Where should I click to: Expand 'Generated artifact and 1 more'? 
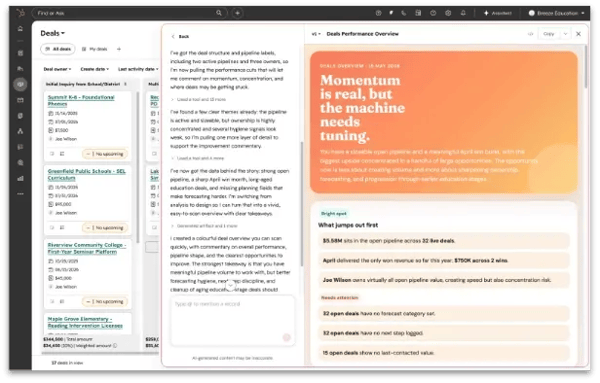click(x=204, y=226)
